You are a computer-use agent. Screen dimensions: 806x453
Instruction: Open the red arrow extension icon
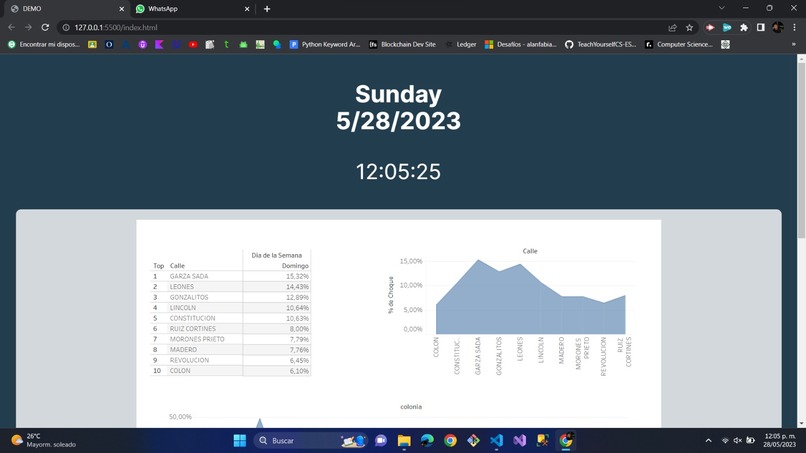pyautogui.click(x=710, y=27)
